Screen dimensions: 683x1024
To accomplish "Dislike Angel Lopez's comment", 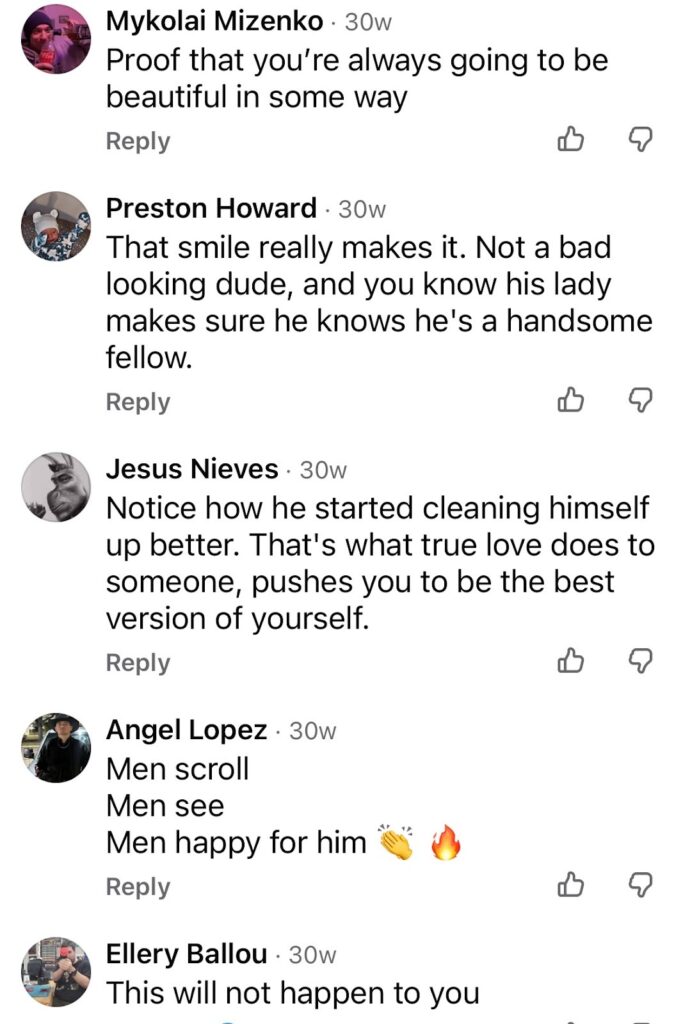I will click(x=640, y=885).
